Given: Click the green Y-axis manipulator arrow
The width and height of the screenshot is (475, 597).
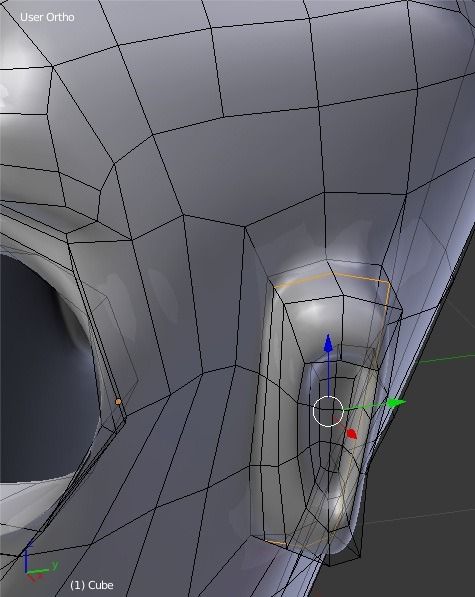Looking at the screenshot, I should coord(397,402).
